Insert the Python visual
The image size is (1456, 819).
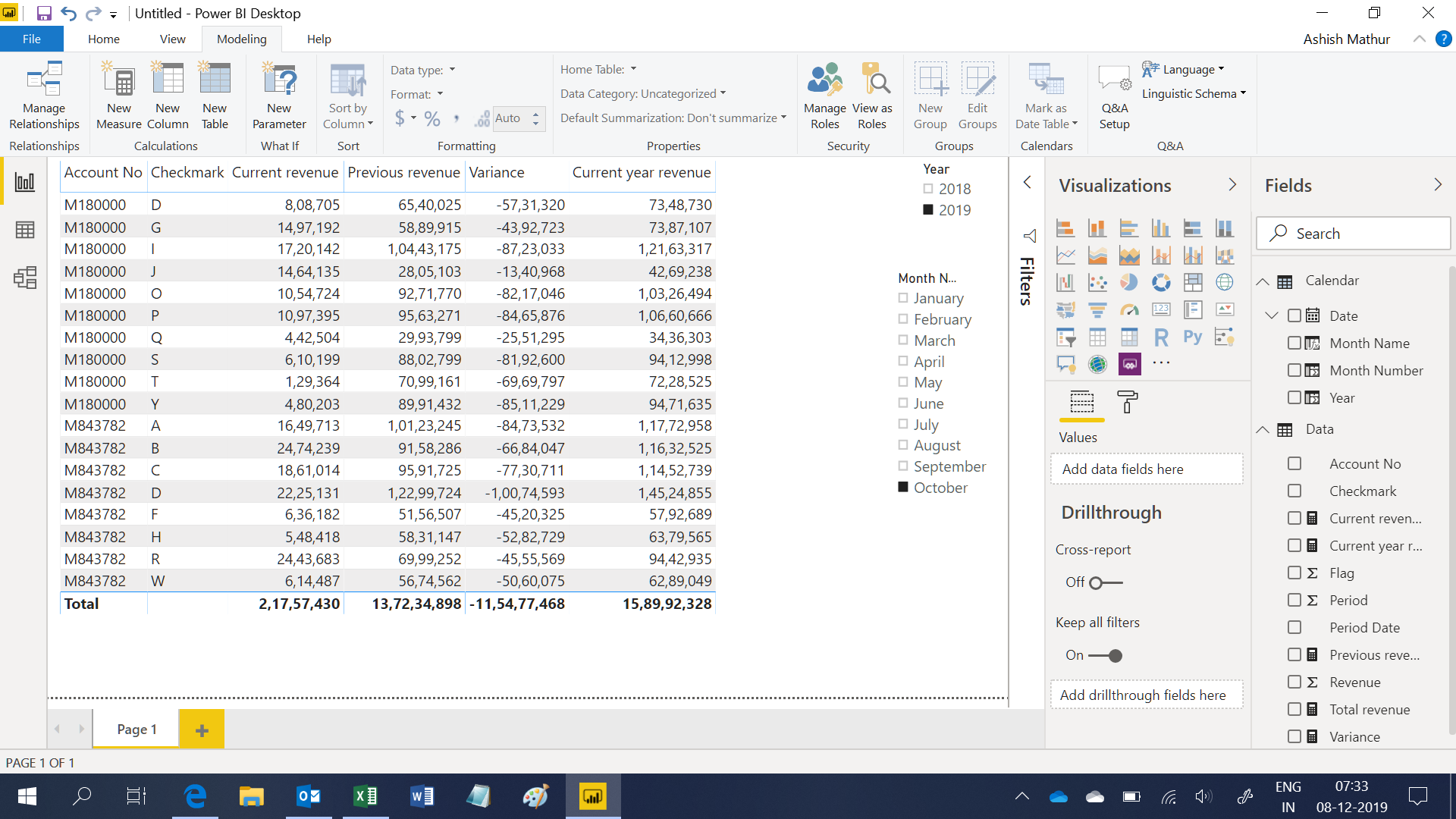point(1193,337)
